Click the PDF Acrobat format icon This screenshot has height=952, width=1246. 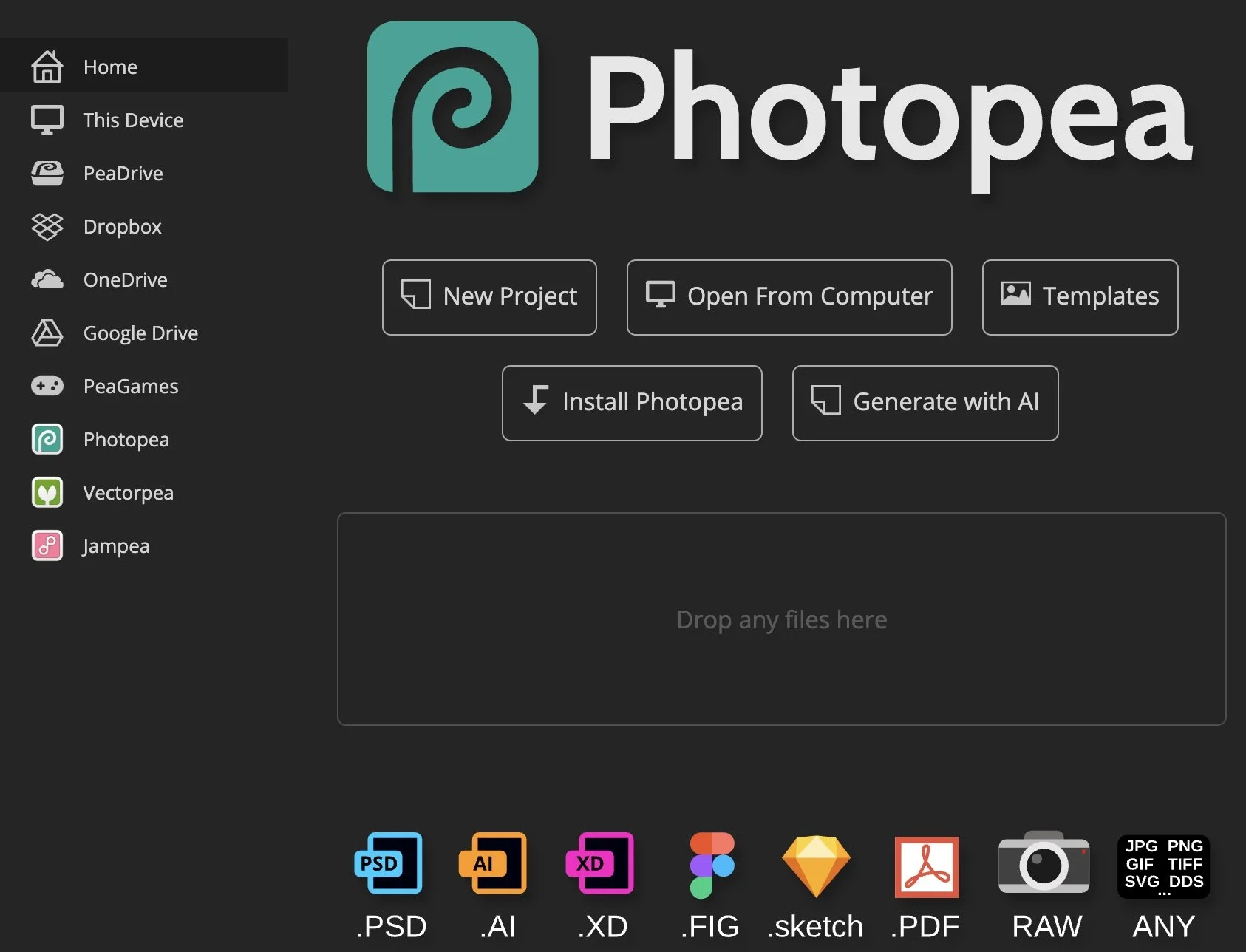click(927, 866)
